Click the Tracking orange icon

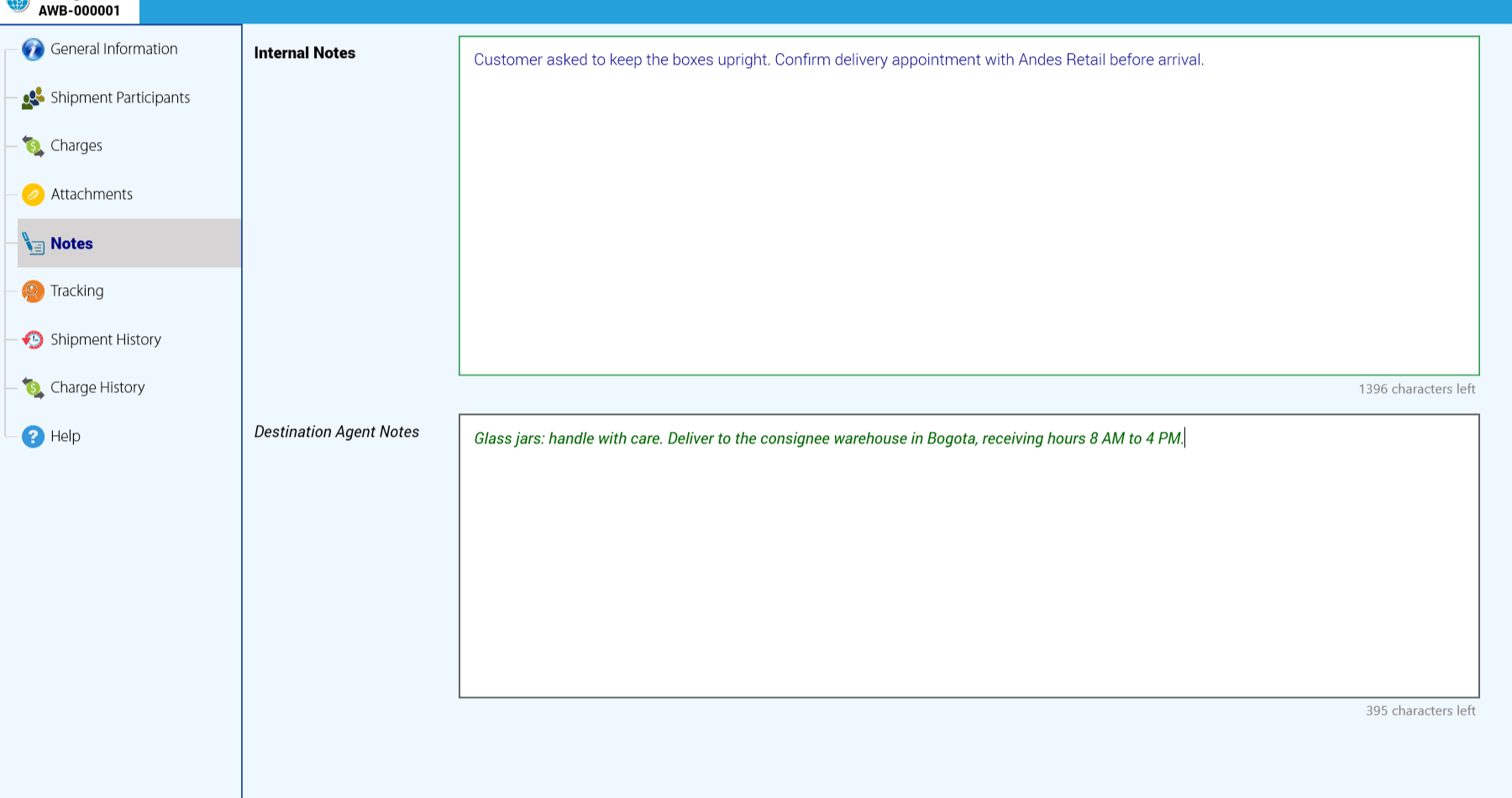(x=33, y=291)
